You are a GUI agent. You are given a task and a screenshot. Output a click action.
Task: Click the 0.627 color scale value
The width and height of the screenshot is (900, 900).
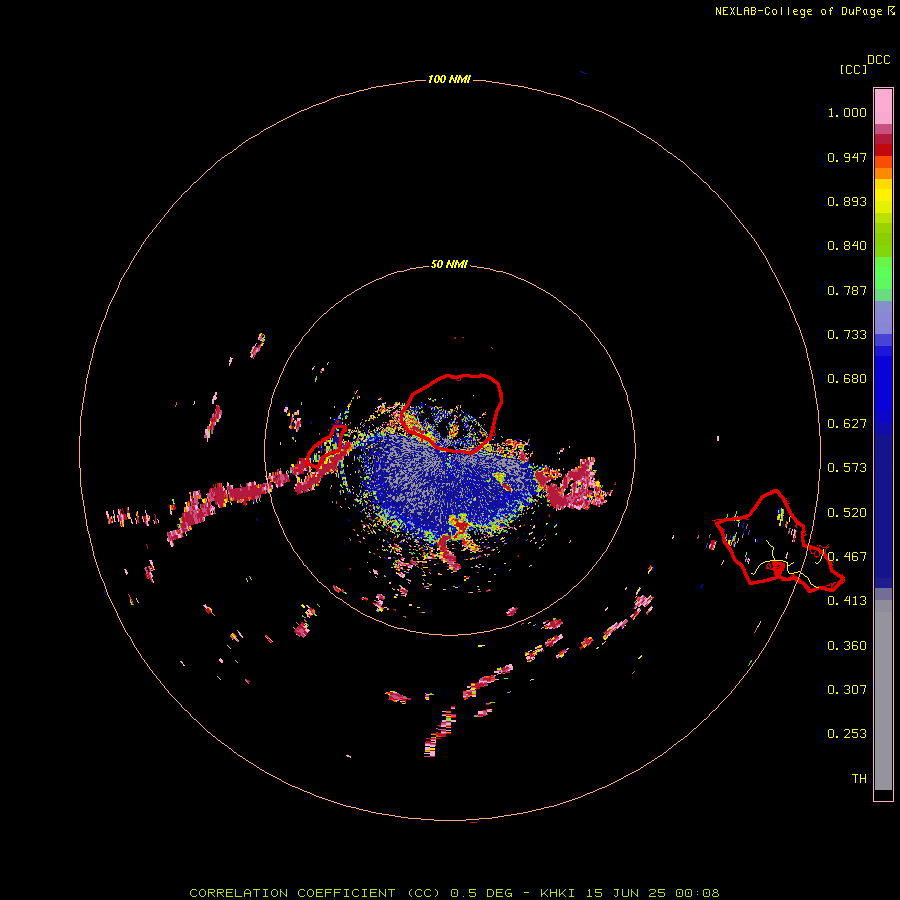pos(847,424)
